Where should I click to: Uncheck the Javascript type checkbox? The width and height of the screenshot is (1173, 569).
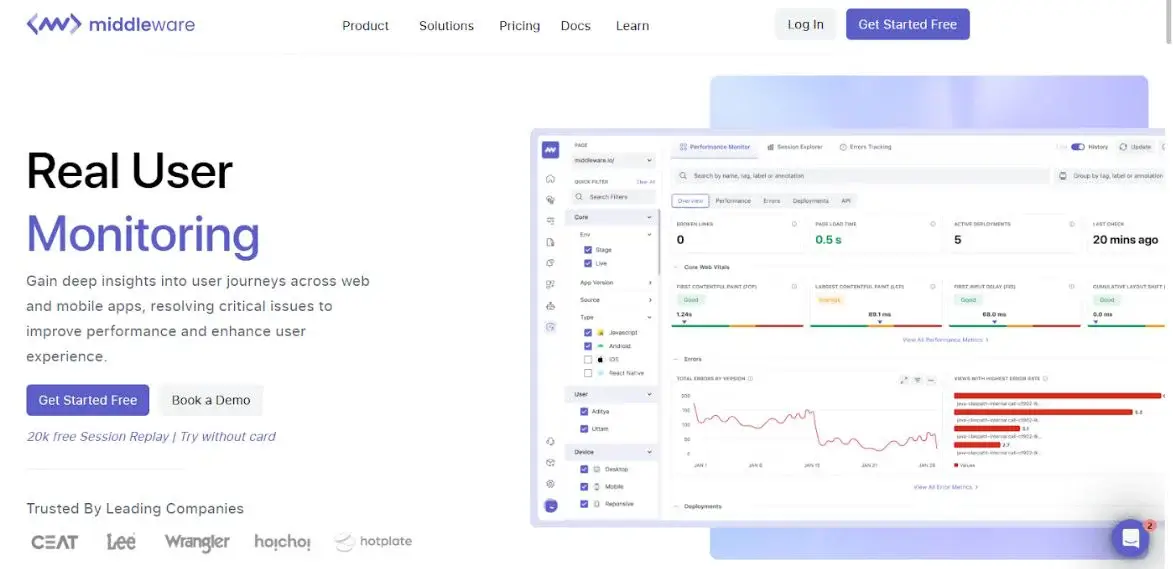(x=588, y=332)
